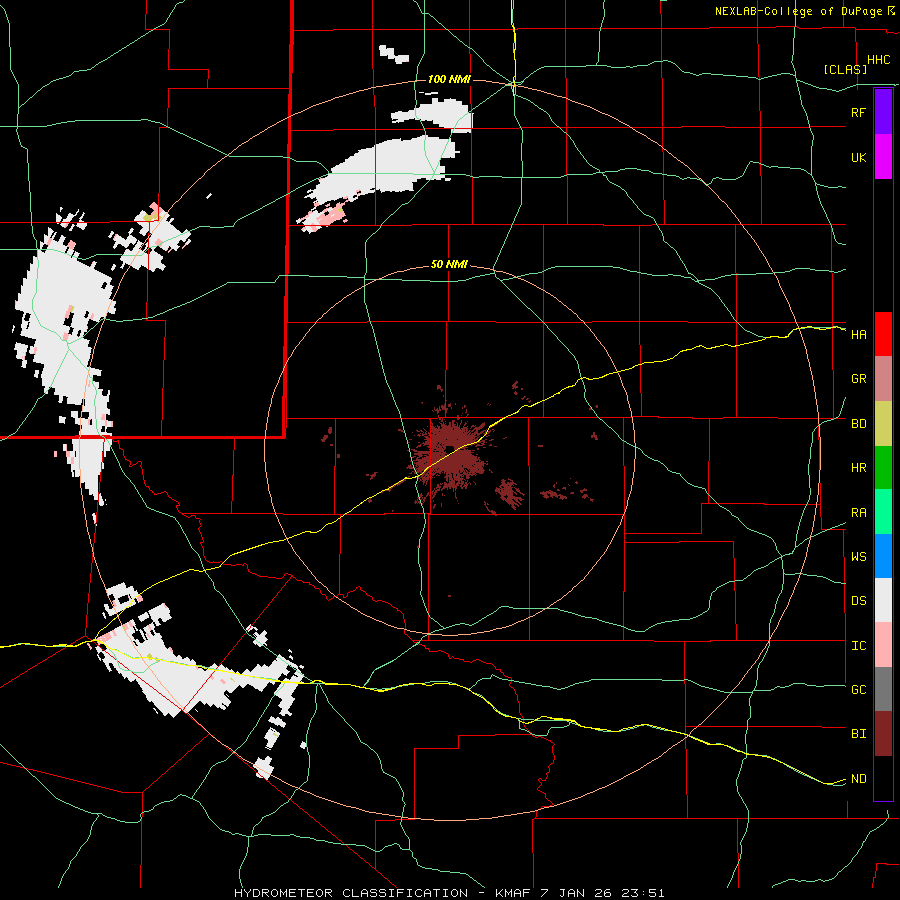Select the BD yellow legend swatch
The image size is (900, 900).
(883, 424)
